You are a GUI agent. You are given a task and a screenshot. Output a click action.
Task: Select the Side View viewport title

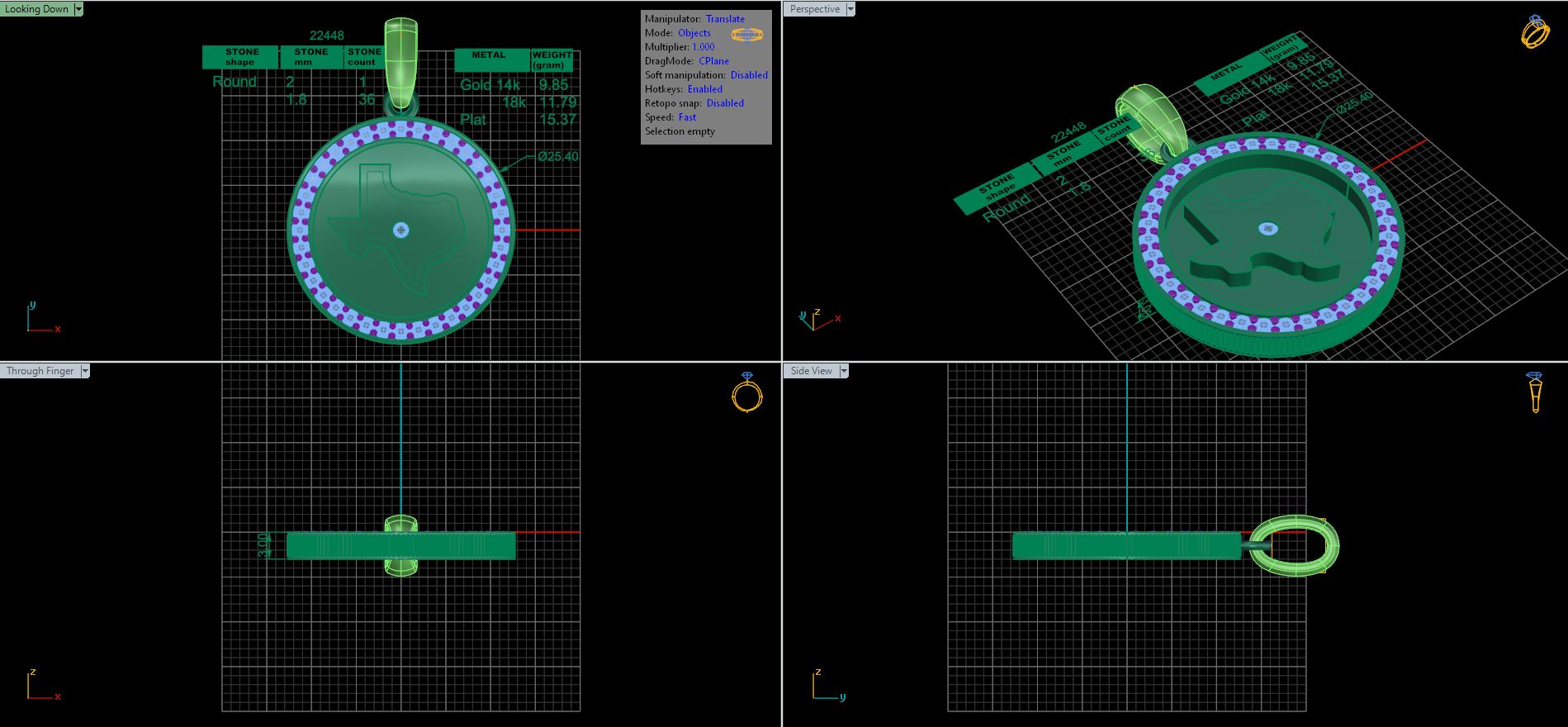coord(811,371)
